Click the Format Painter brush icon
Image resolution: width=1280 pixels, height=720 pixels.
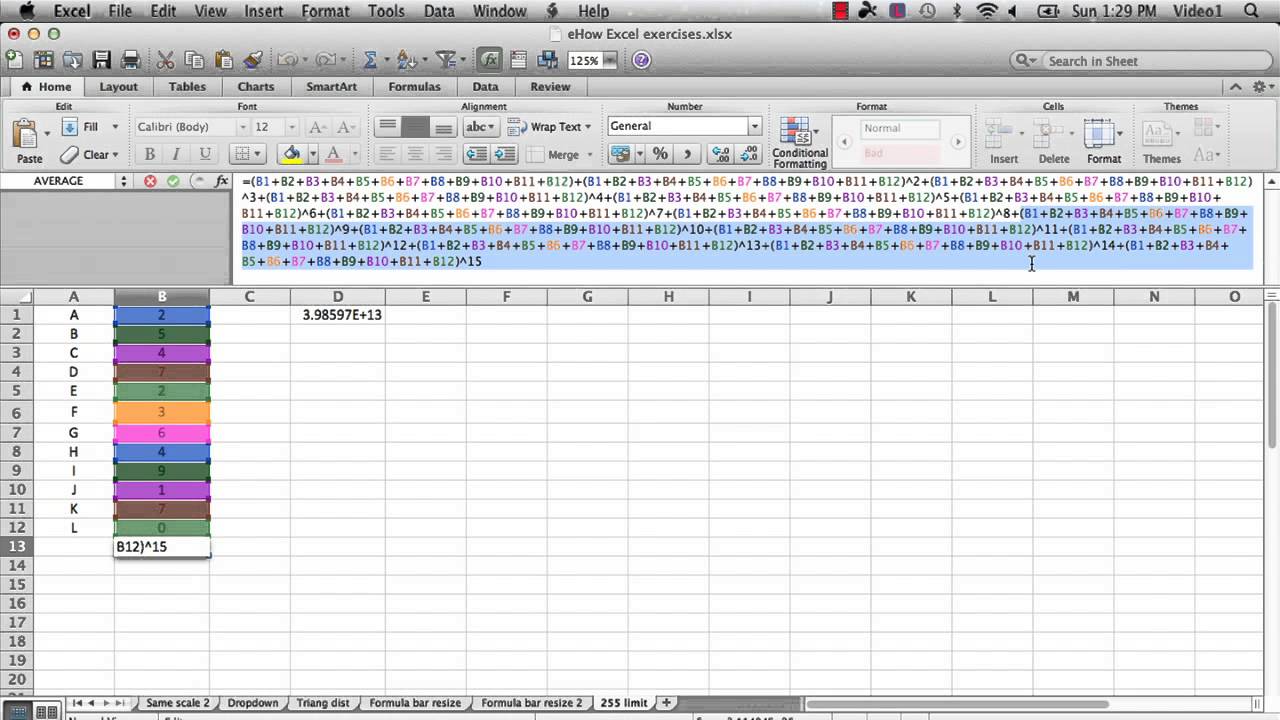[x=252, y=60]
